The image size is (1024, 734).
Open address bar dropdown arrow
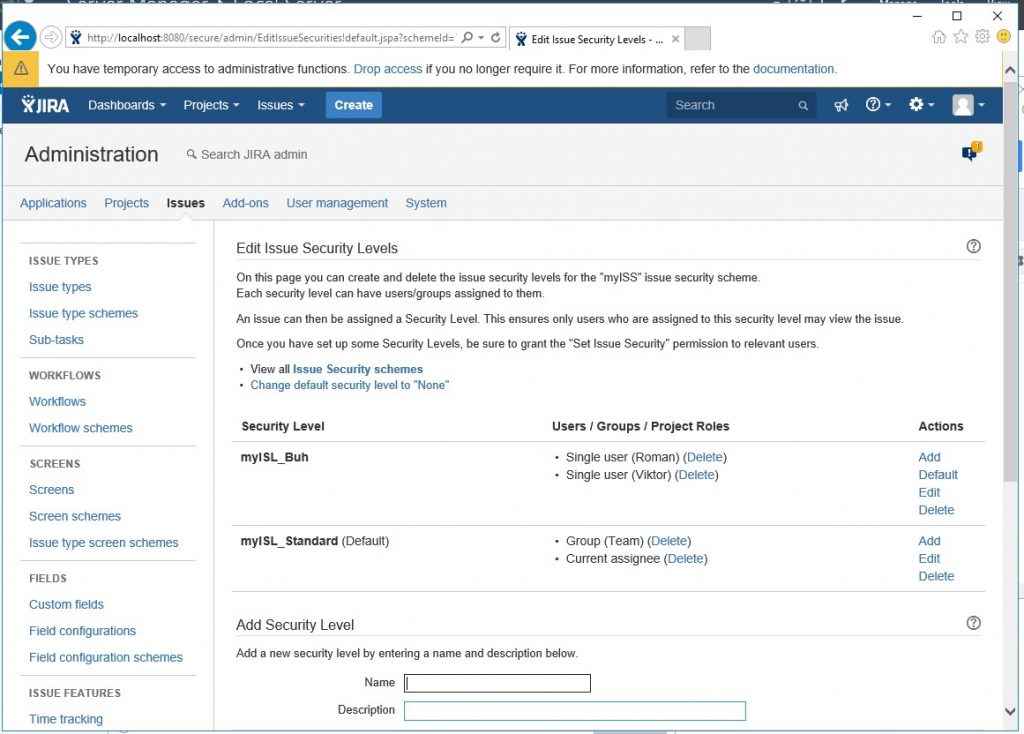coord(481,38)
